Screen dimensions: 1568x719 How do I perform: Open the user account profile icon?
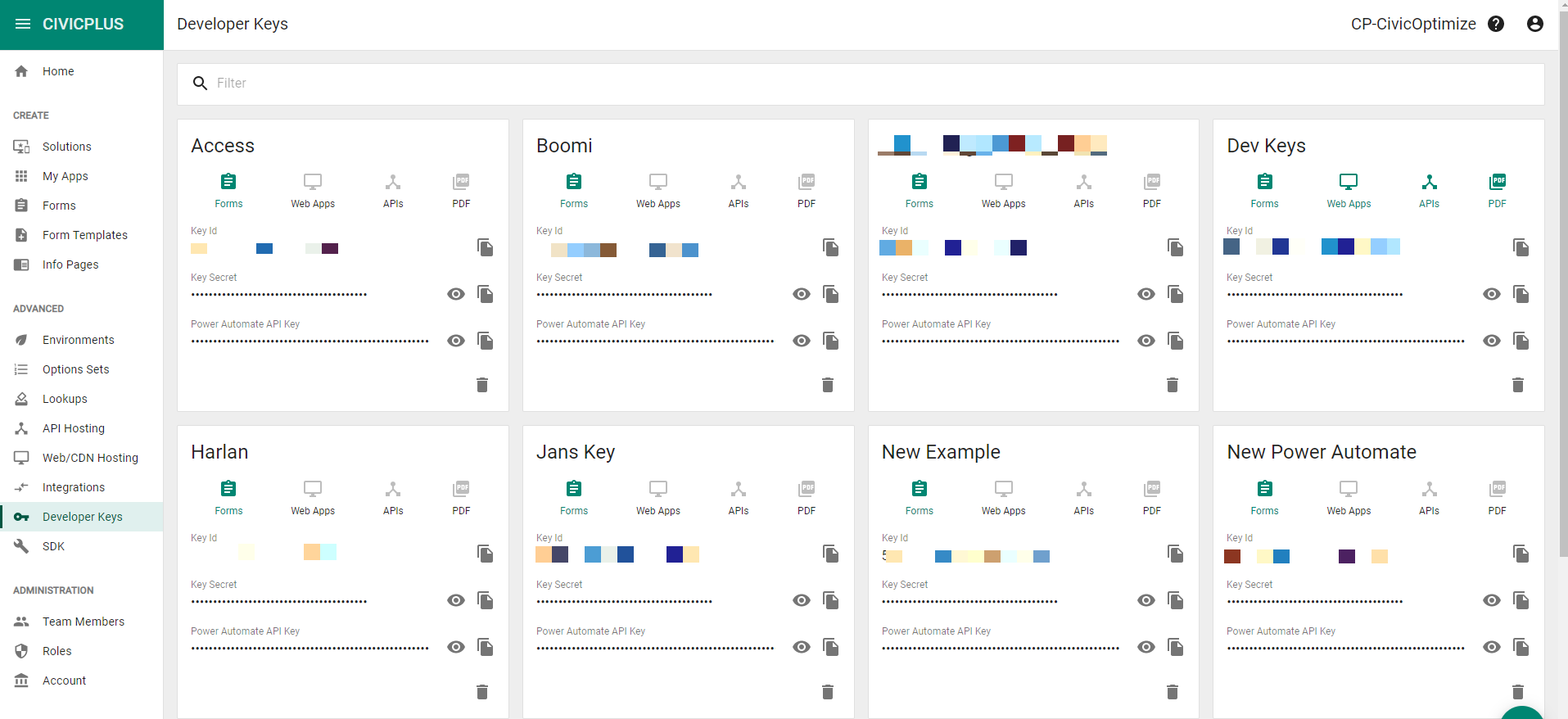(x=1535, y=24)
